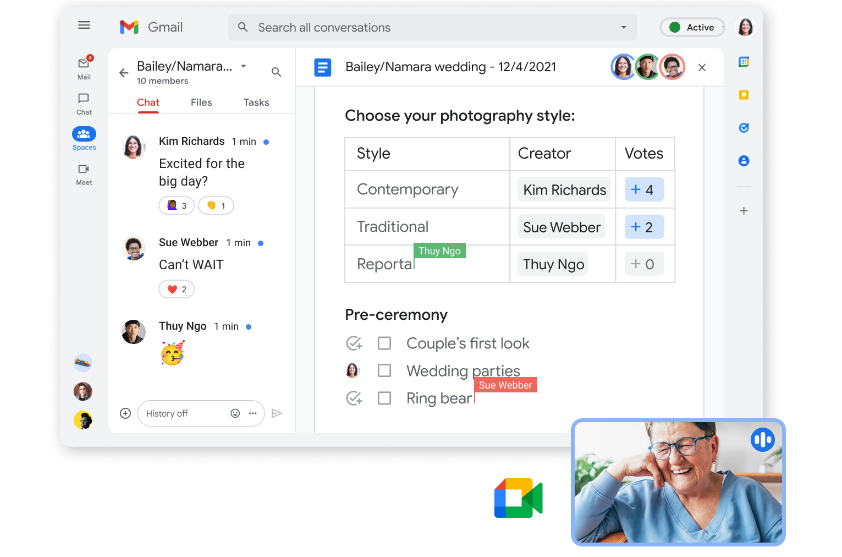Open Google Calendar in the side panel
The width and height of the screenshot is (842, 557).
pyautogui.click(x=744, y=62)
